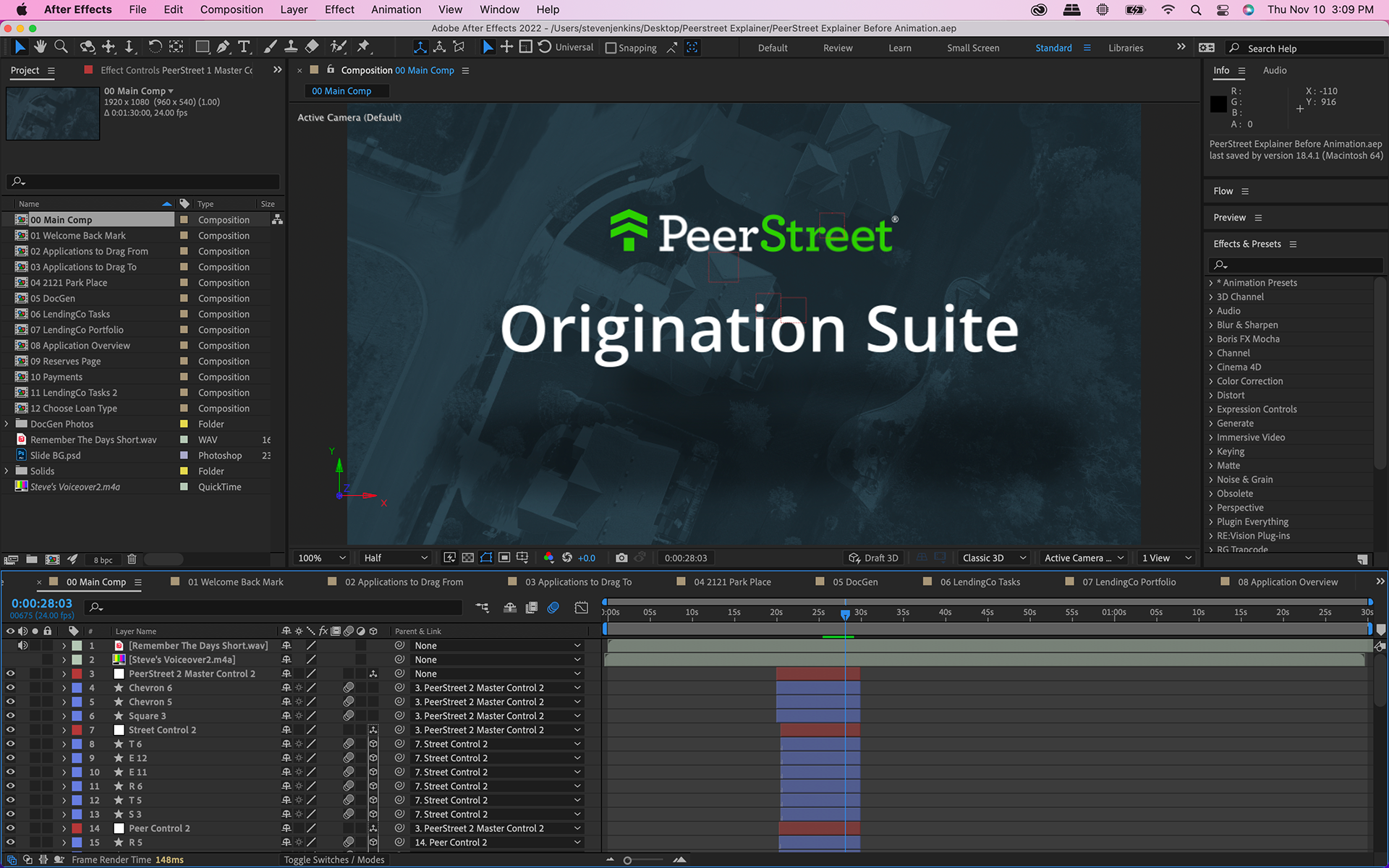Hide the T 6 layer
This screenshot has height=868, width=1389.
tap(10, 744)
